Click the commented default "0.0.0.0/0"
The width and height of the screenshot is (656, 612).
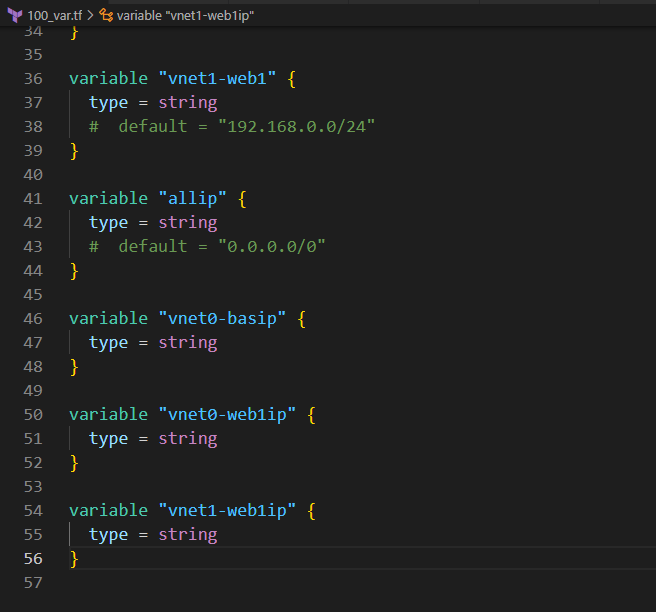(x=272, y=247)
